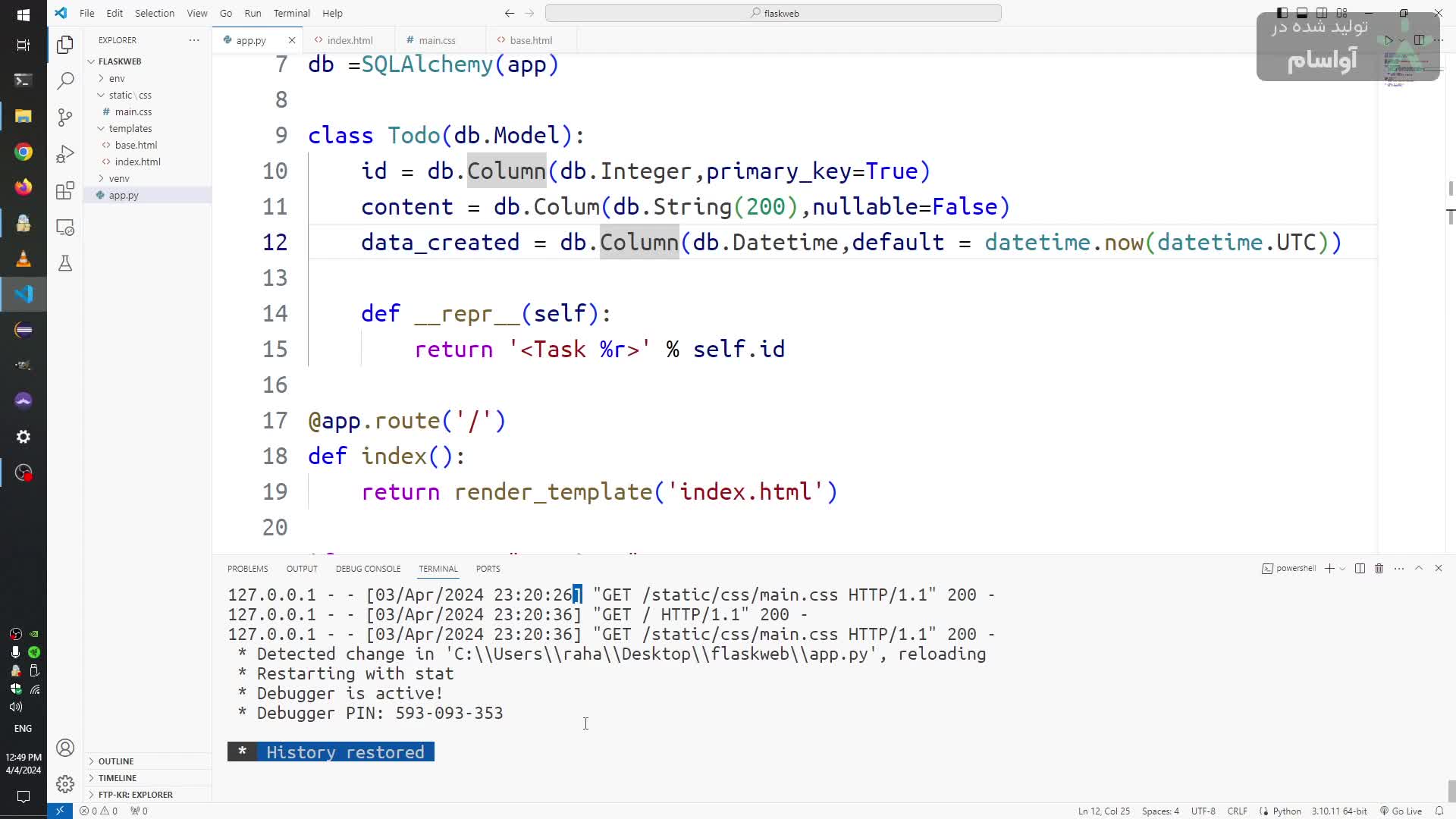Click the flaskweb command center search
The width and height of the screenshot is (1456, 819).
click(773, 13)
